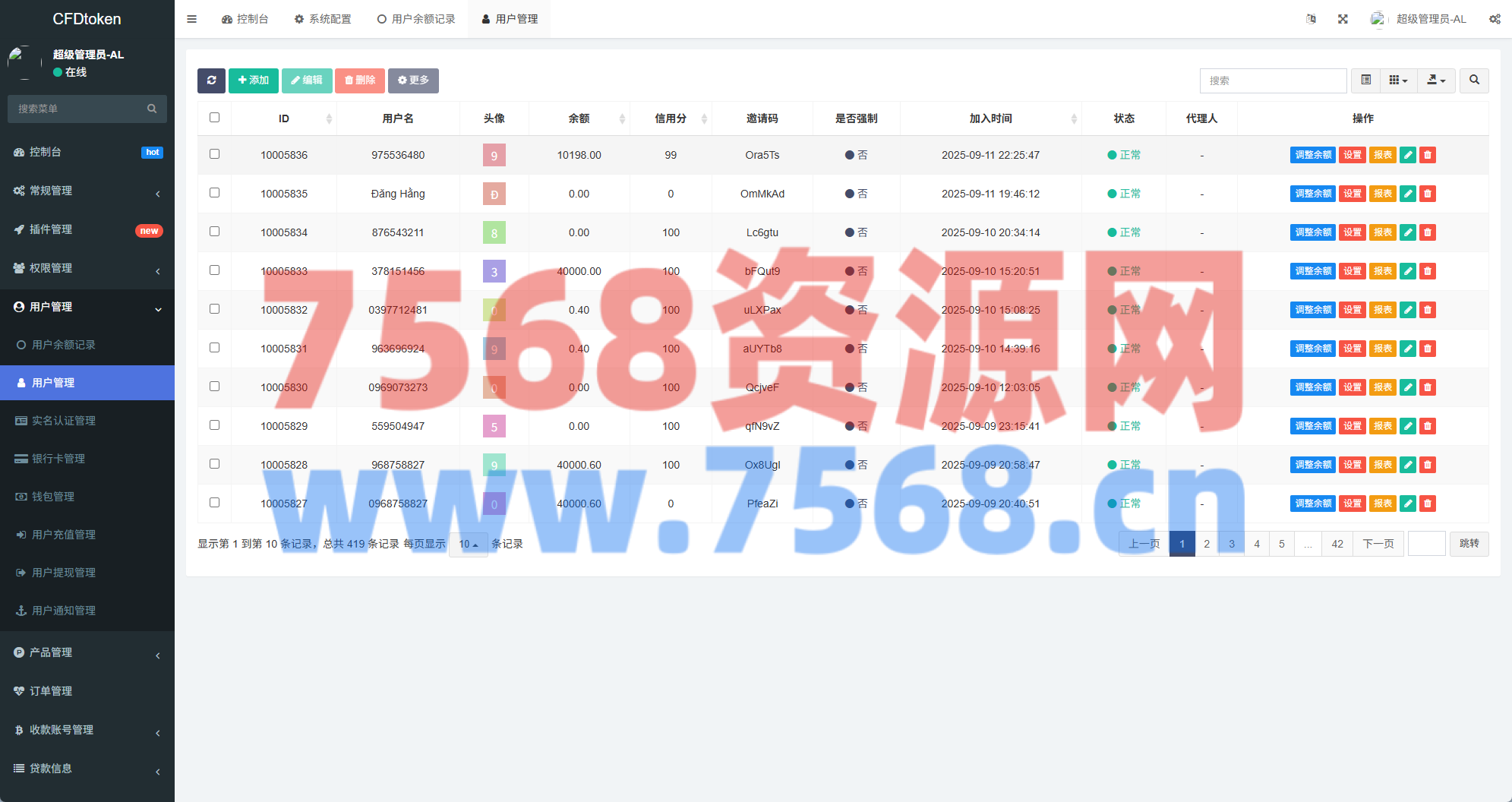Expand the 产品管理 sidebar menu
The image size is (1512, 802).
(87, 652)
